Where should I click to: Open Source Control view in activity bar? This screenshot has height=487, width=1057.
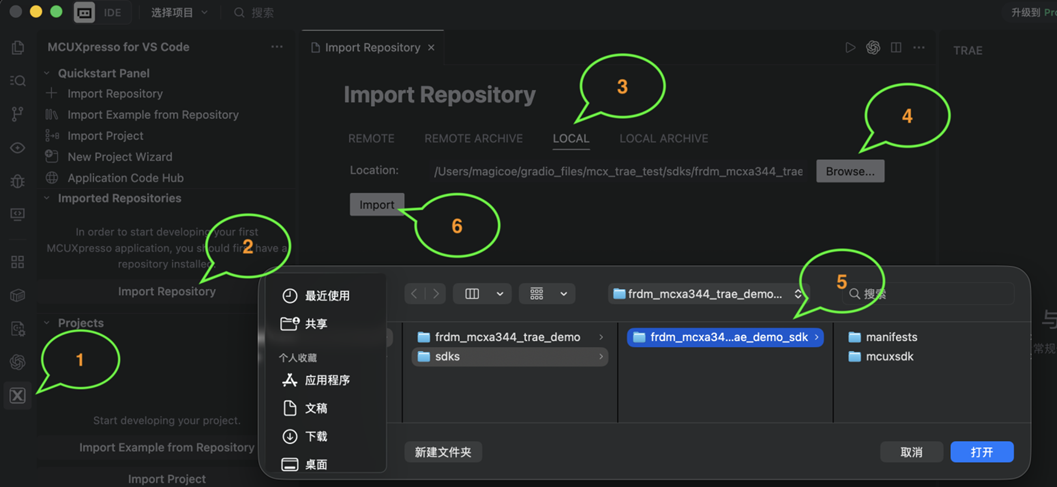tap(18, 114)
